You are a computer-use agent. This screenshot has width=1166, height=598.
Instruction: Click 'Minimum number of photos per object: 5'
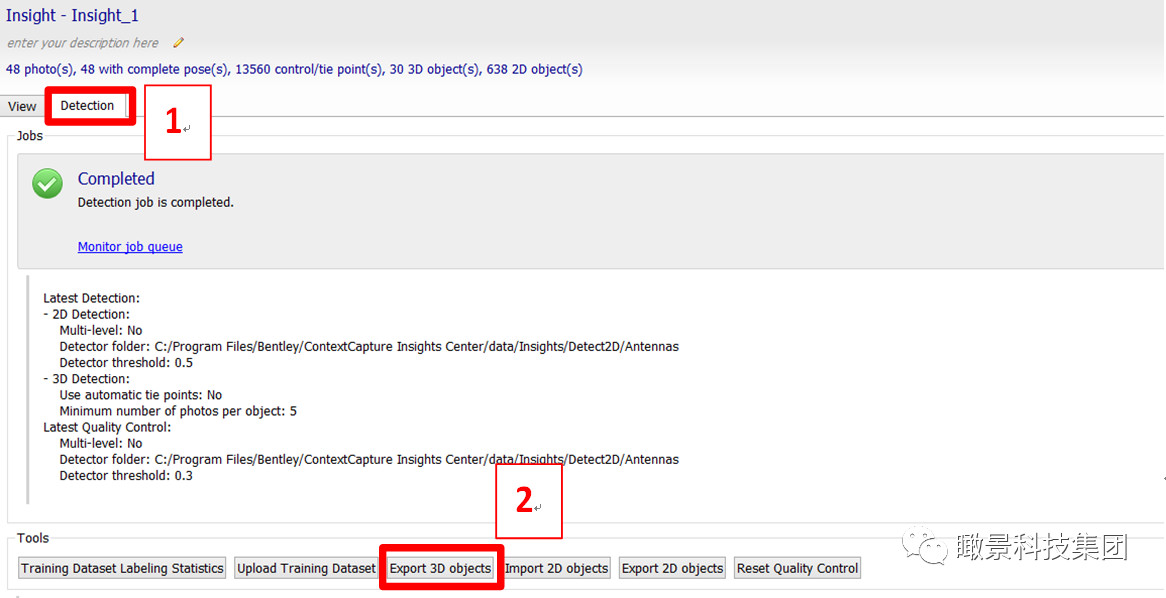point(178,411)
